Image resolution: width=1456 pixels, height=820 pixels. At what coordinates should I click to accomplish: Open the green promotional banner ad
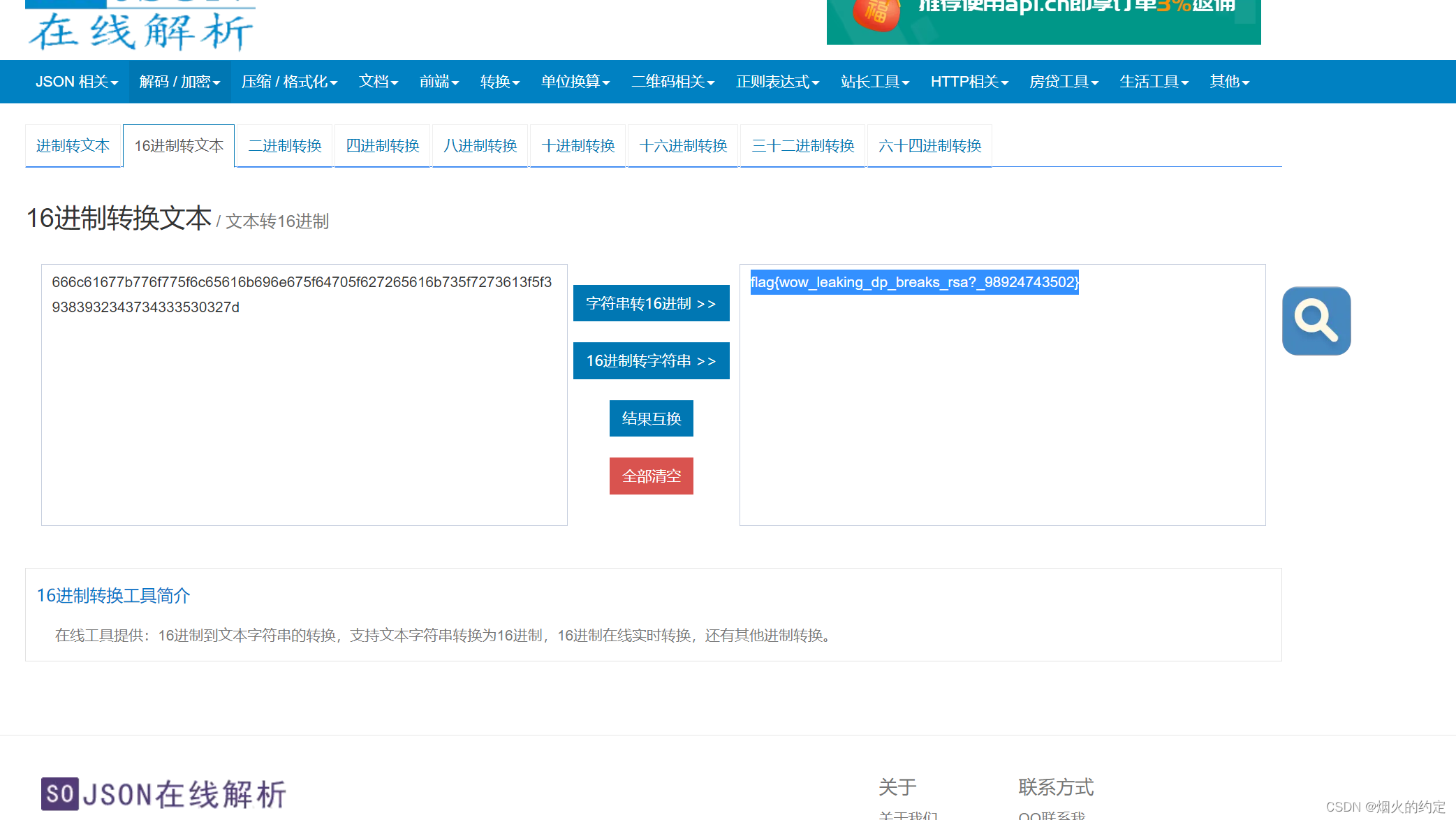(1043, 21)
